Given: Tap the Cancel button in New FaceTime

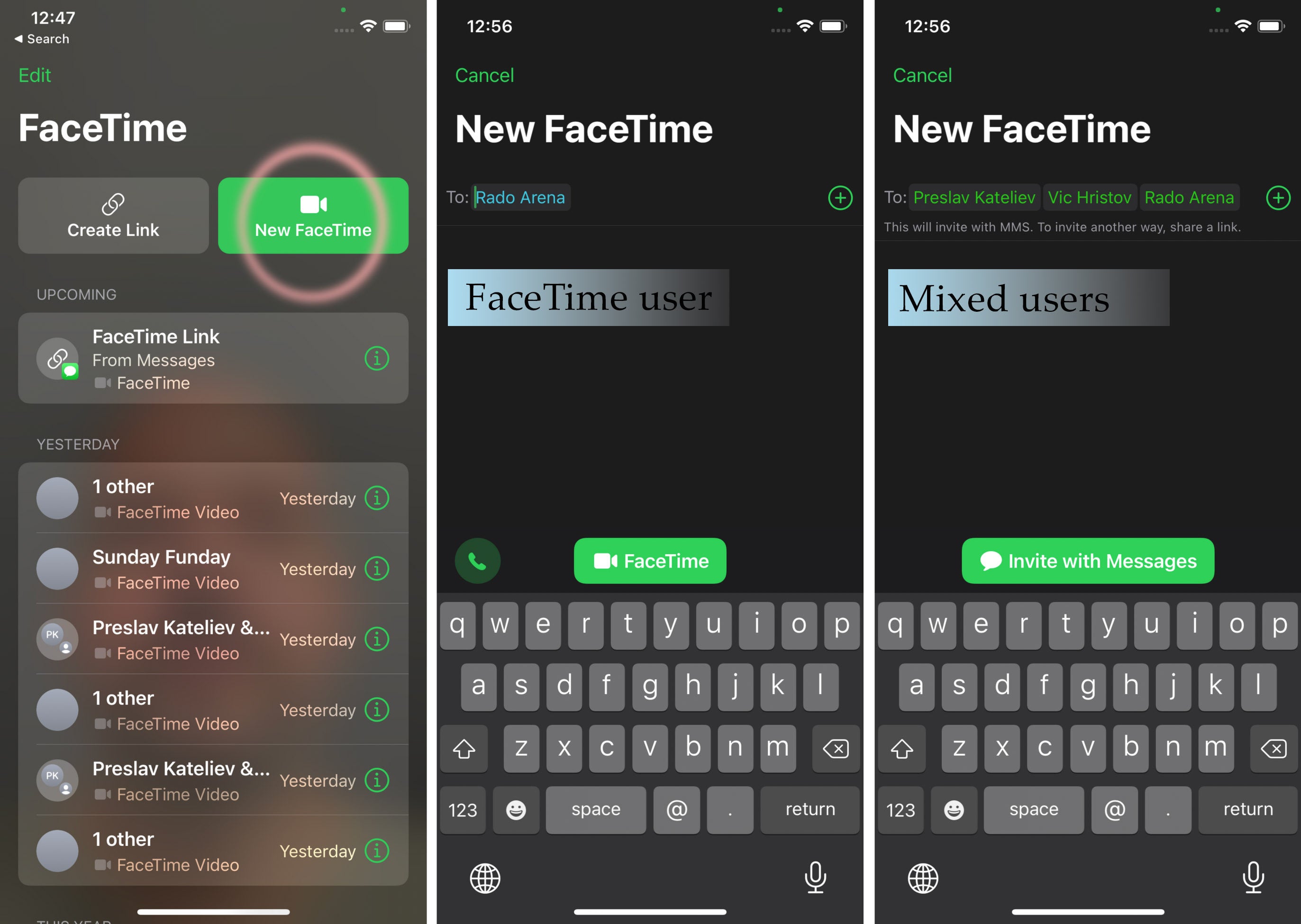Looking at the screenshot, I should pyautogui.click(x=483, y=75).
